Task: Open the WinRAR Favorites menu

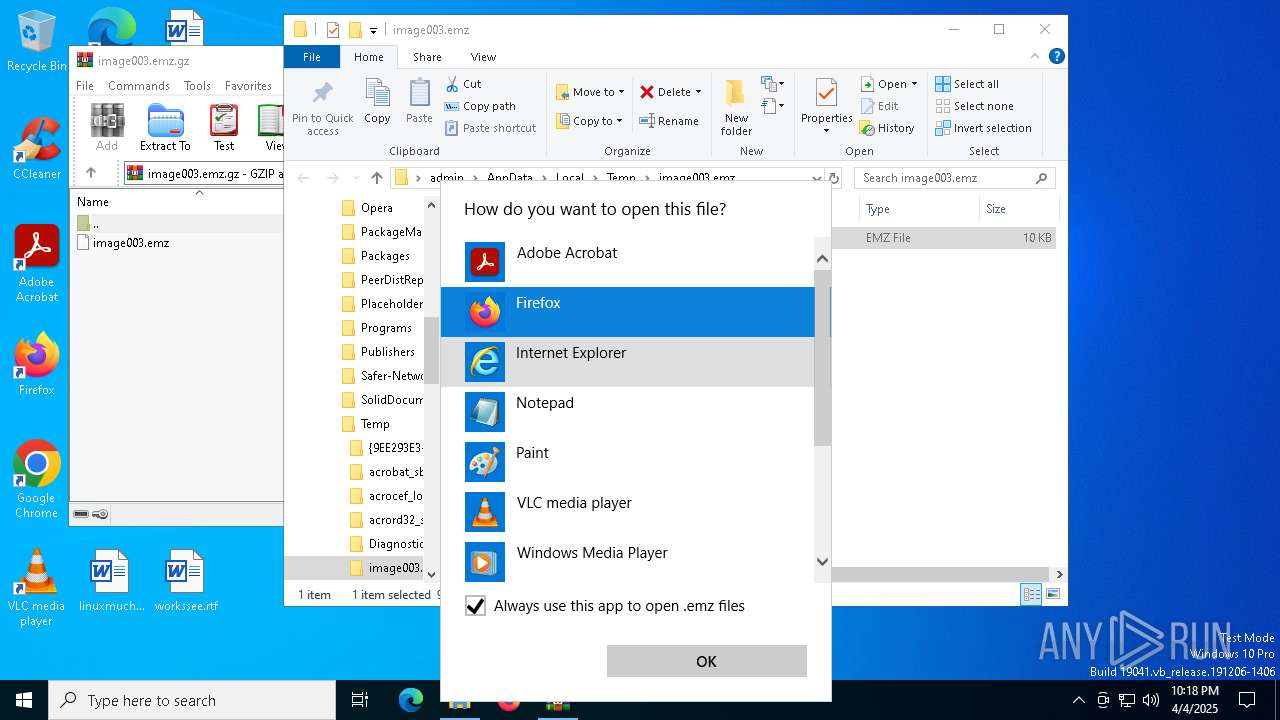Action: [248, 86]
